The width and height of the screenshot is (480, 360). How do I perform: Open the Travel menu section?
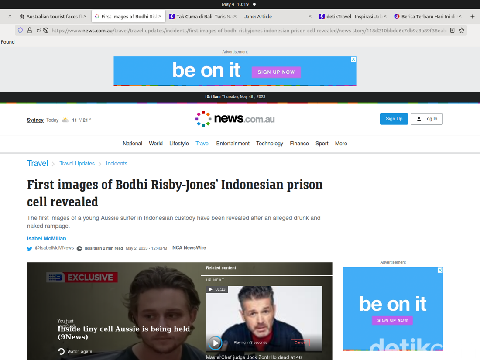pyautogui.click(x=202, y=143)
